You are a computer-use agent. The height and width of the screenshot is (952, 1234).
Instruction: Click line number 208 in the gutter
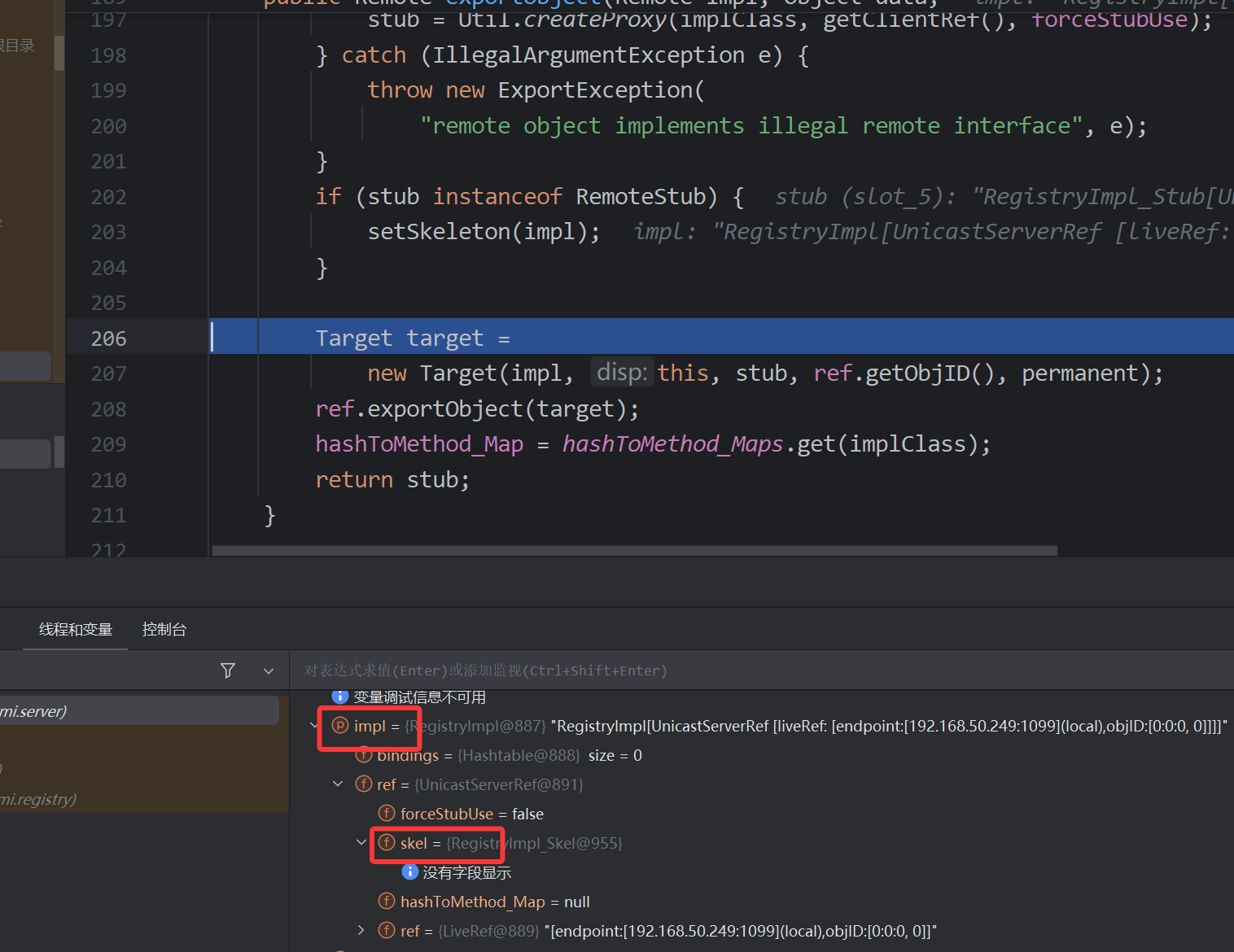(108, 409)
